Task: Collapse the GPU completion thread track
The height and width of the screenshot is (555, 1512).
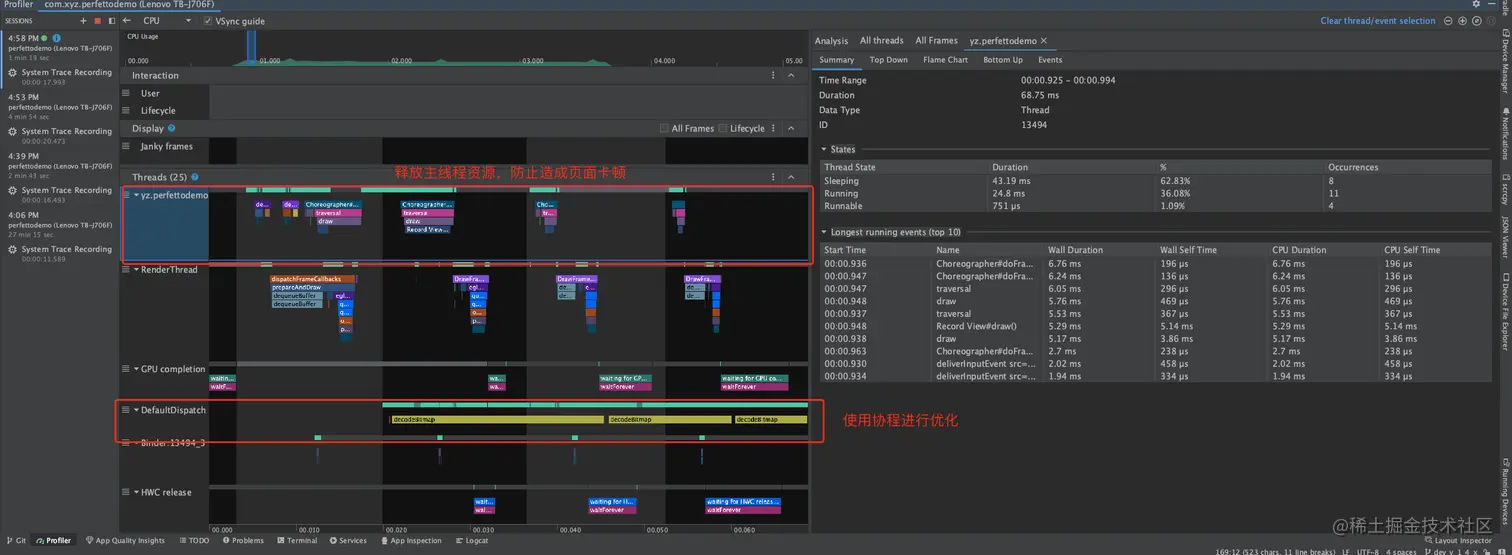Action: (x=137, y=369)
